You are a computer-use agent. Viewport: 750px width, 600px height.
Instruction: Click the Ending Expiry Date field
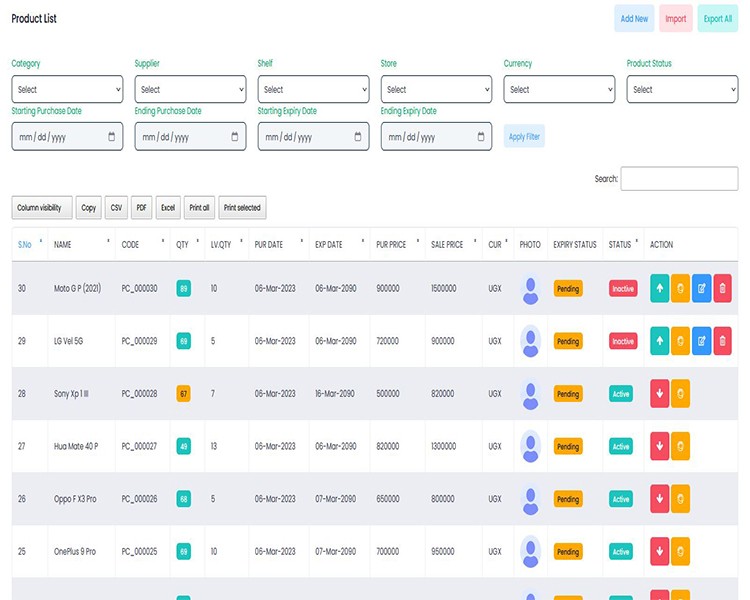(x=436, y=136)
